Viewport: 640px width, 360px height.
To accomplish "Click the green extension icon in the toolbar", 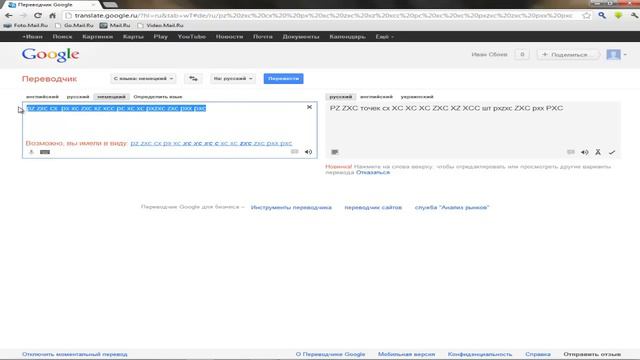I will pos(618,16).
